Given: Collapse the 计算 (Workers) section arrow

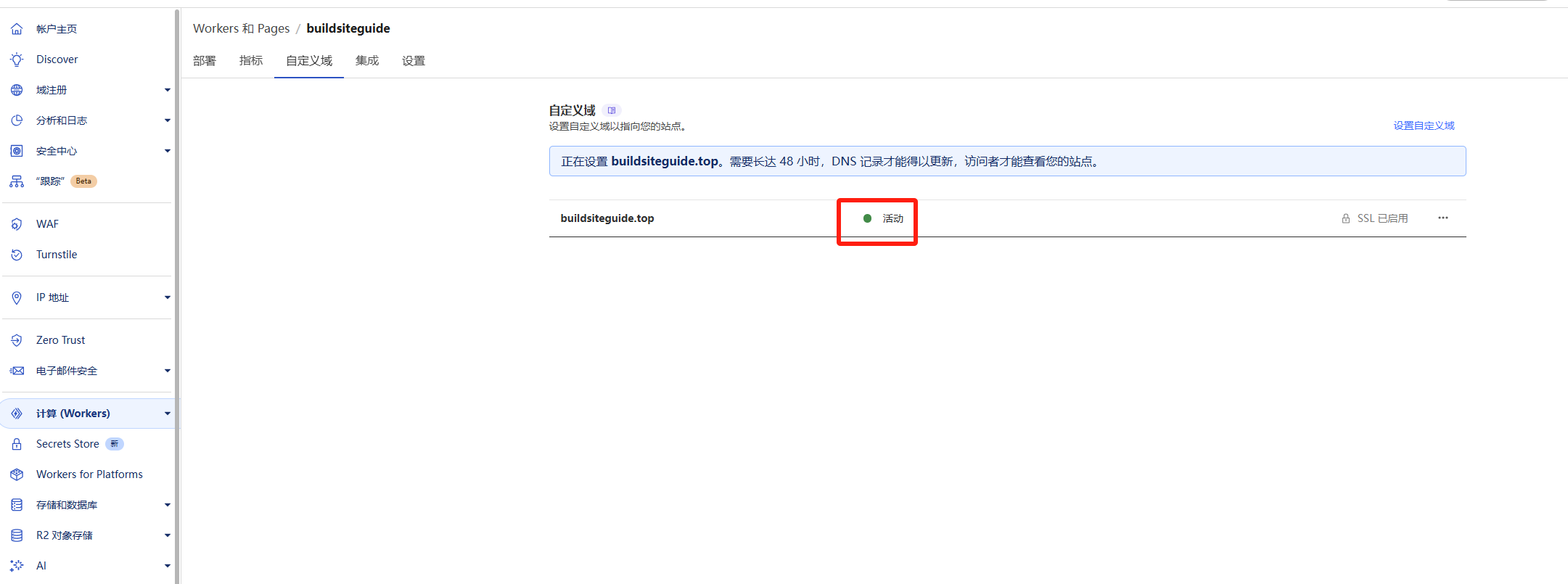Looking at the screenshot, I should [x=167, y=414].
